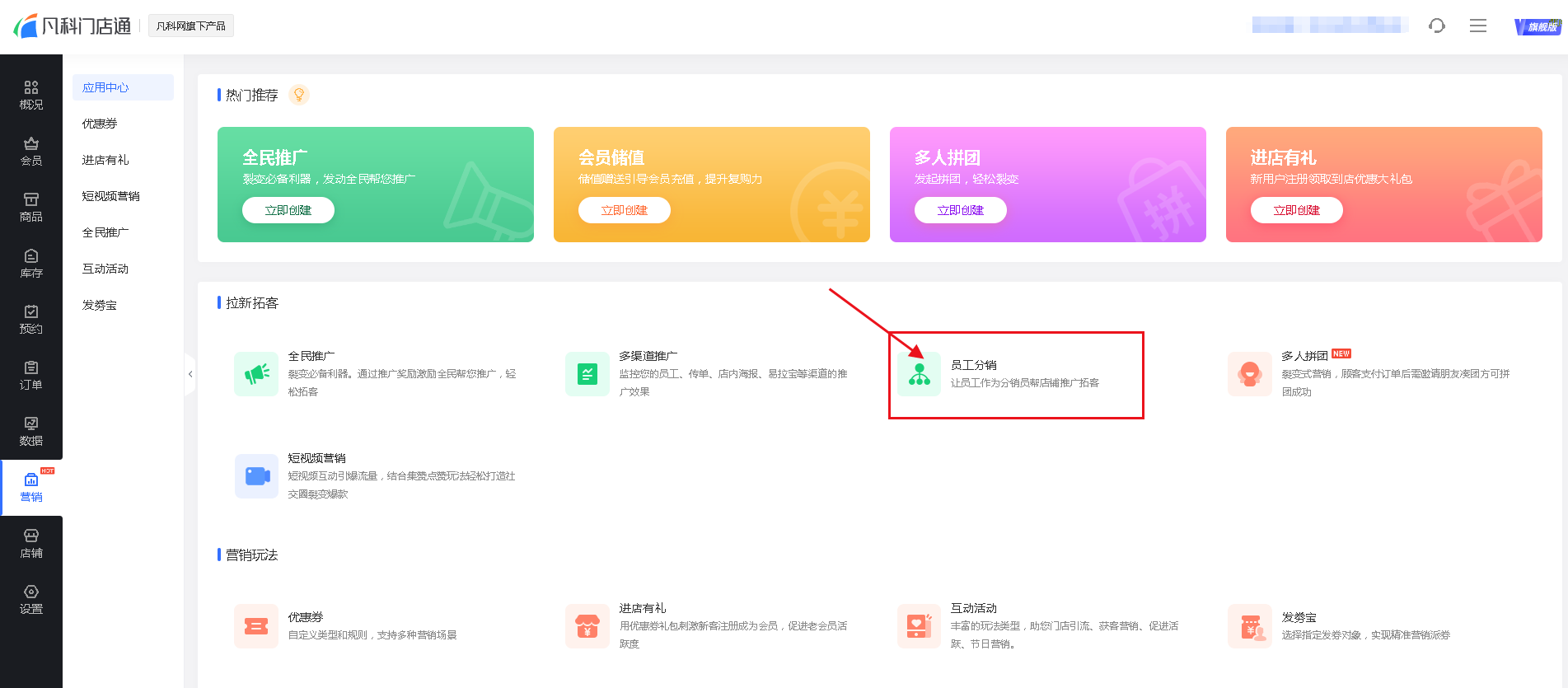
Task: Click the 多渠道推广 green icon
Action: [x=587, y=374]
